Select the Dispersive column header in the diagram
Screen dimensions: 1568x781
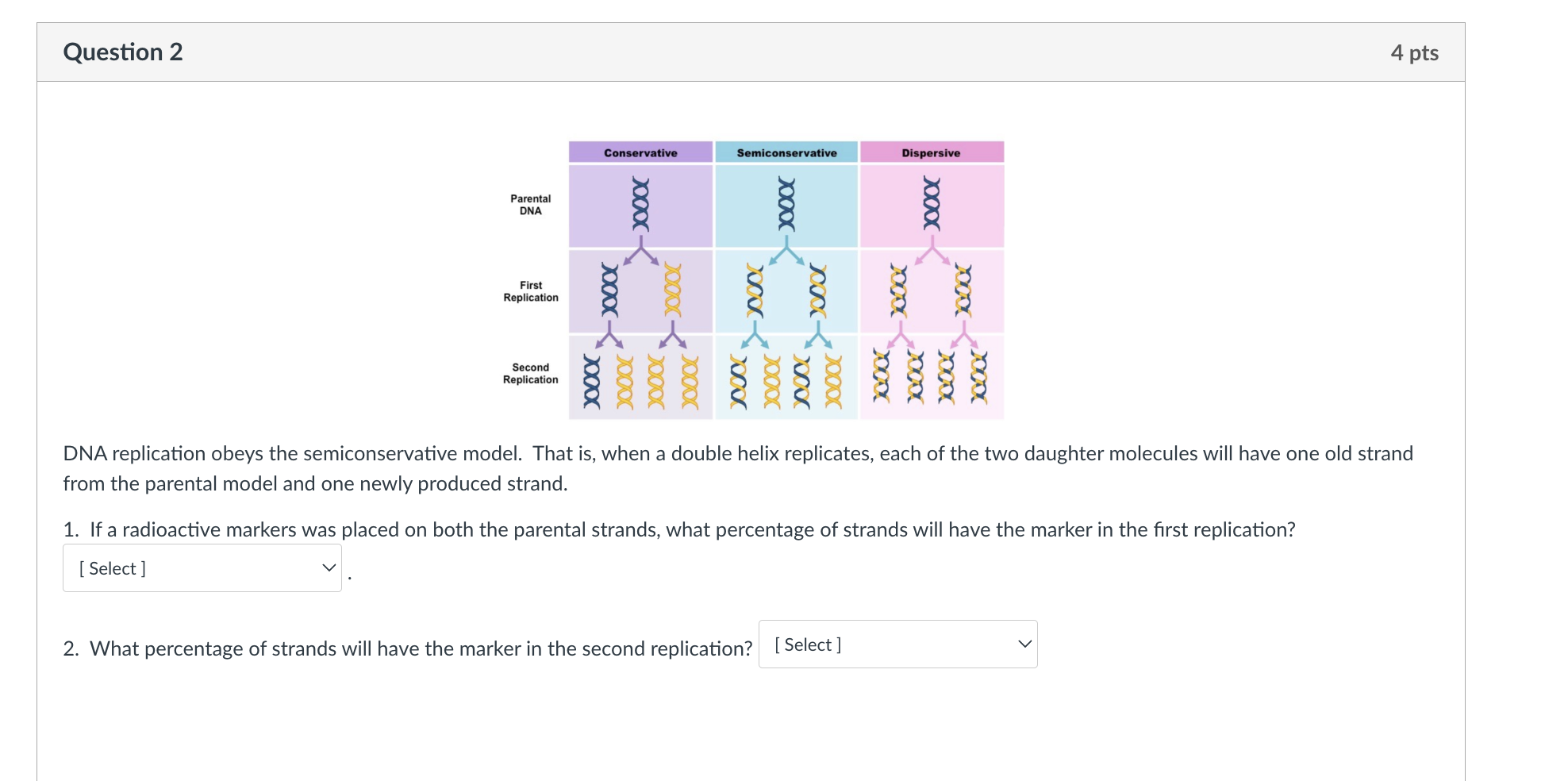[x=930, y=152]
